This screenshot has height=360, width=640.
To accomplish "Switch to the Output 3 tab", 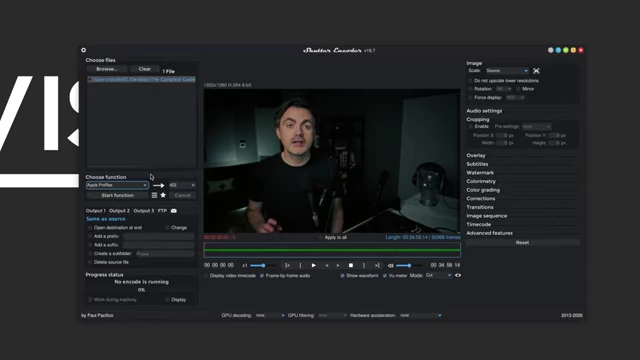I will point(144,211).
